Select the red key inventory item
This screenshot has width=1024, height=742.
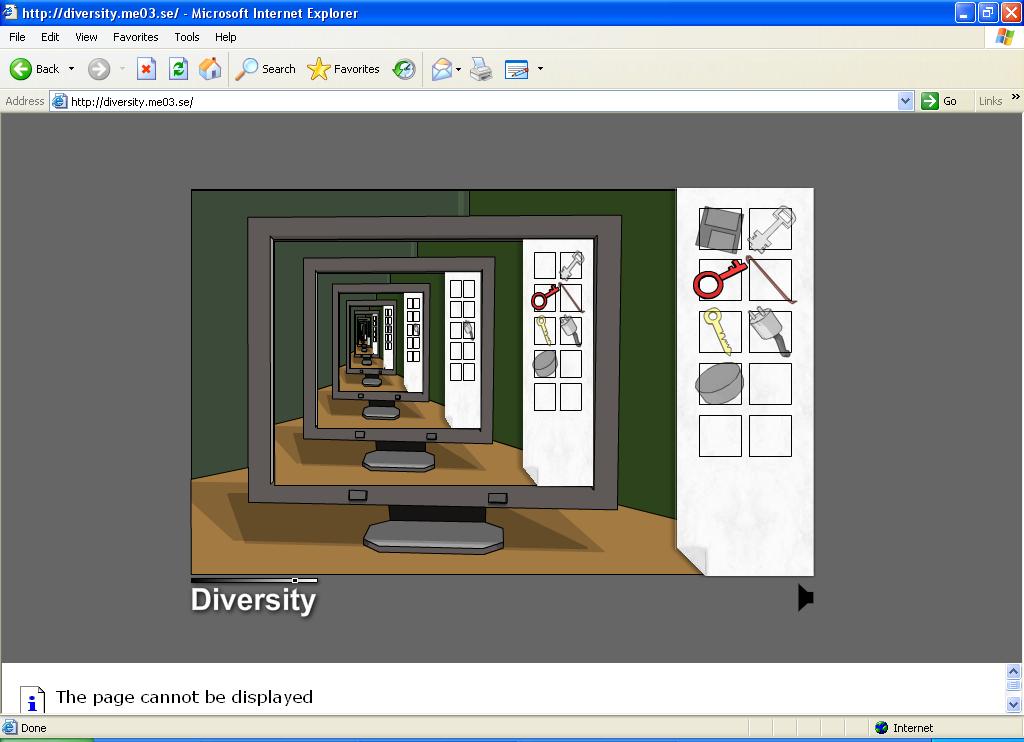(x=720, y=280)
